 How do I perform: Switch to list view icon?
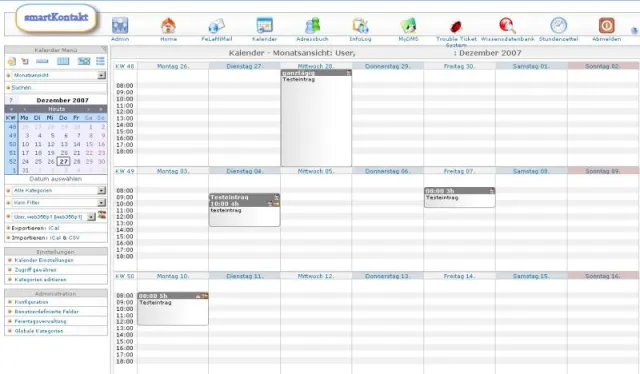100,61
